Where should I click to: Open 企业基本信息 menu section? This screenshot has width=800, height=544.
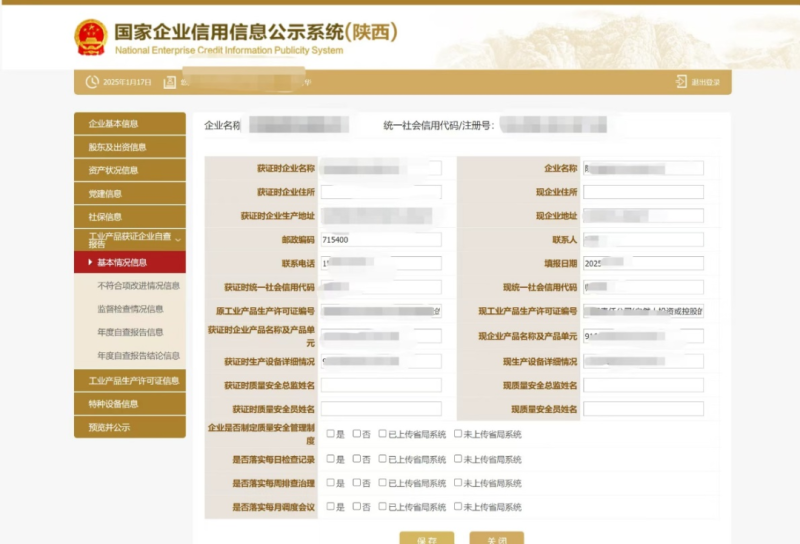point(130,123)
